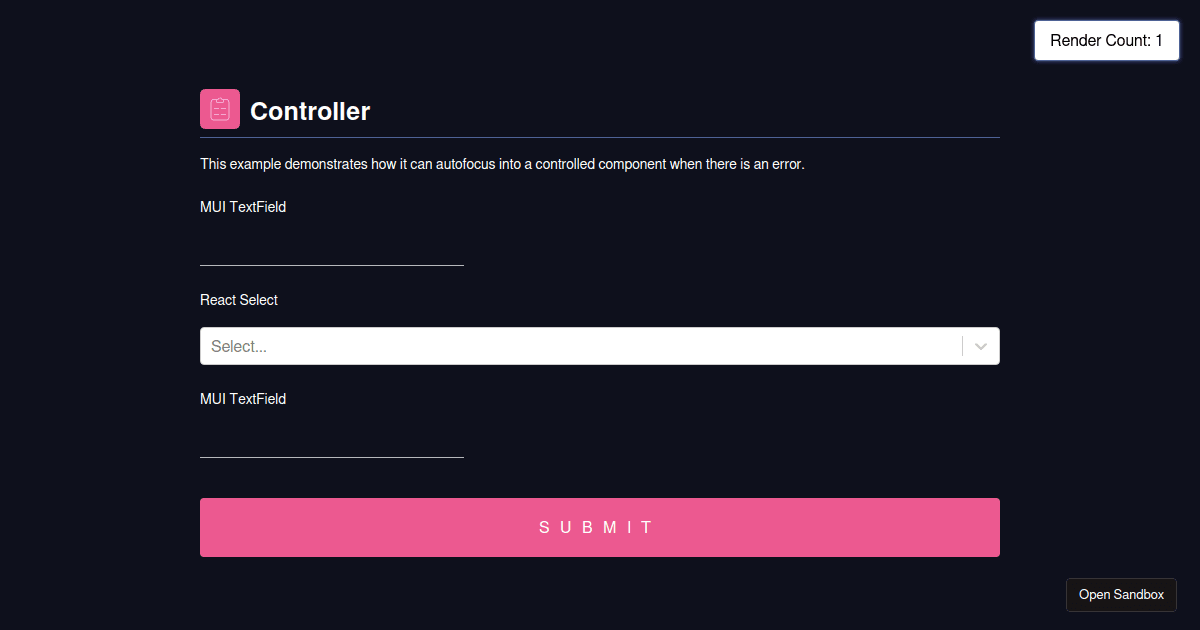Click the word "Sandbox" in the corner button
The image size is (1200, 630).
(x=1139, y=595)
